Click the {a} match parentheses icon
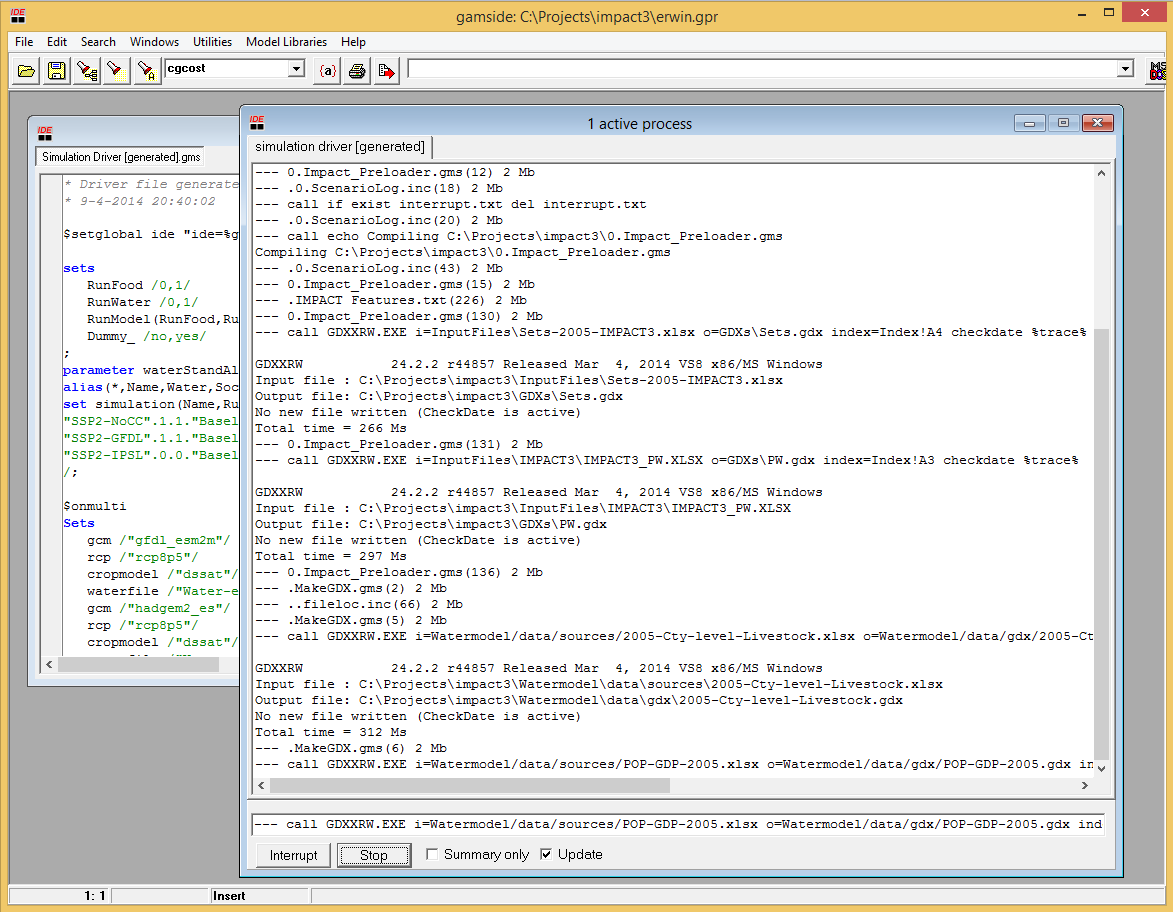 click(x=326, y=70)
